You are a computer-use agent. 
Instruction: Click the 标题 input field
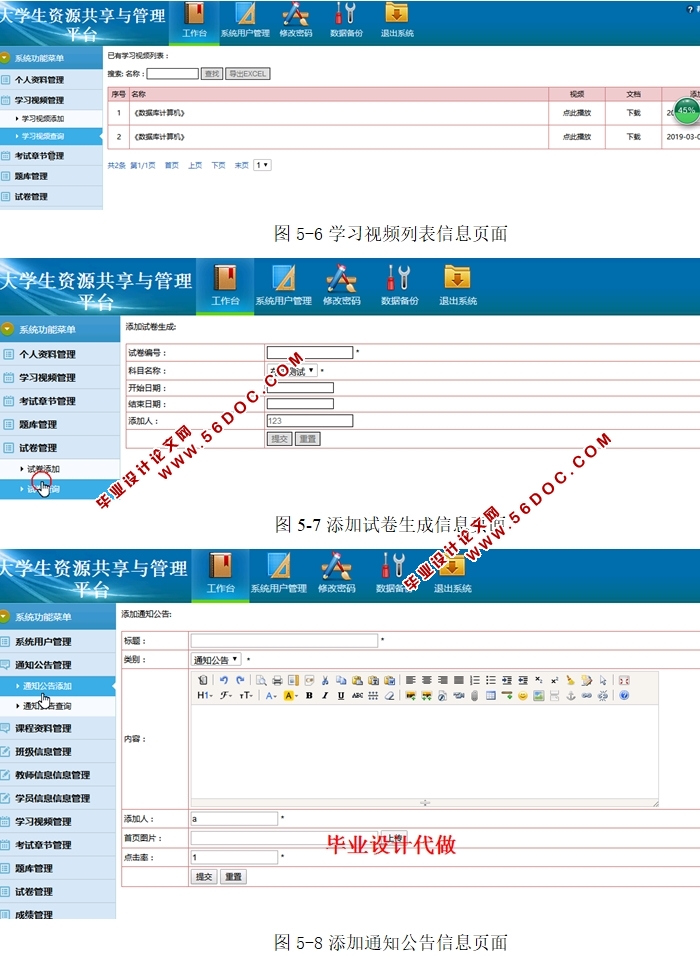point(284,640)
